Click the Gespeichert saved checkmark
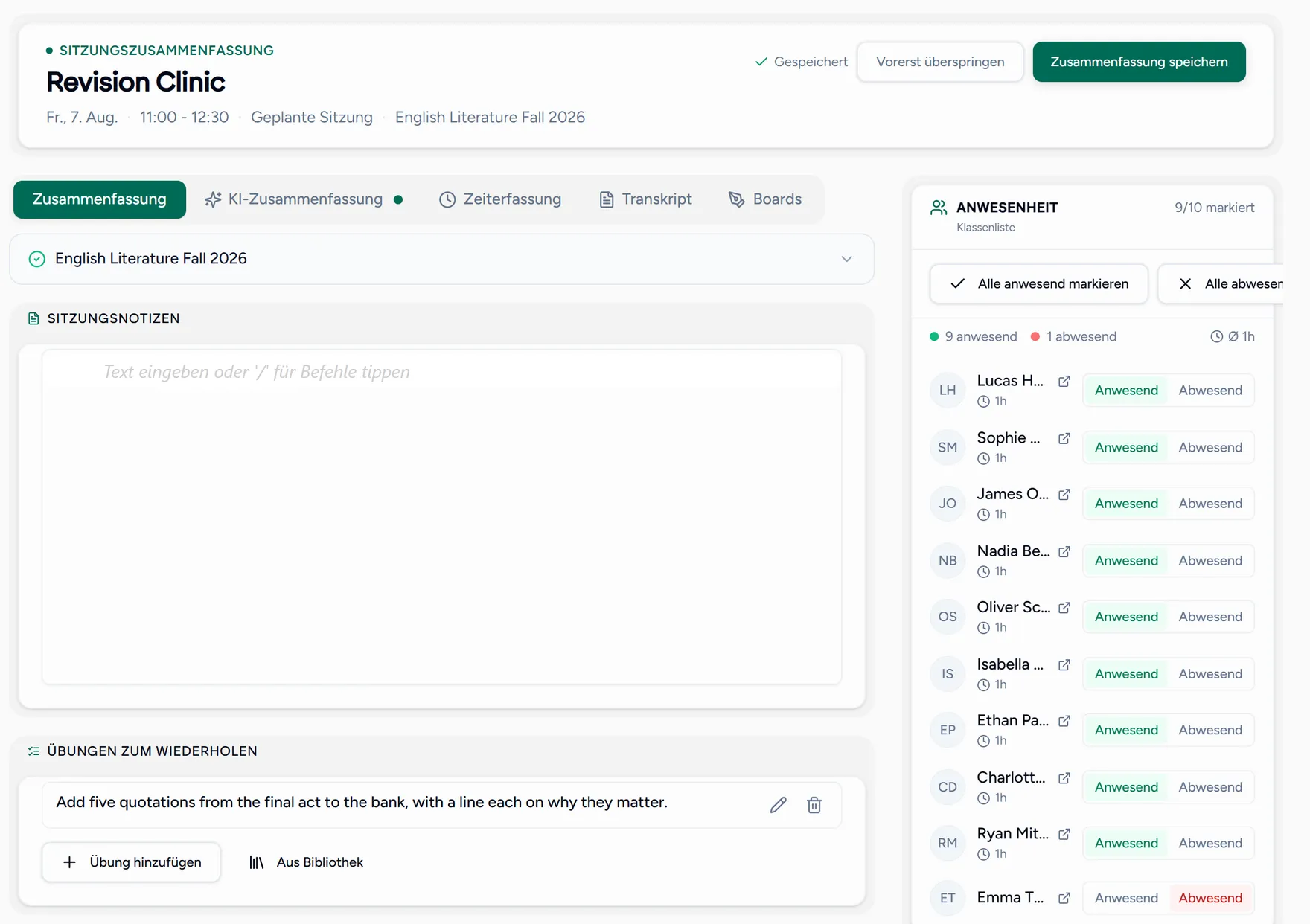1310x924 pixels. pyautogui.click(x=761, y=62)
